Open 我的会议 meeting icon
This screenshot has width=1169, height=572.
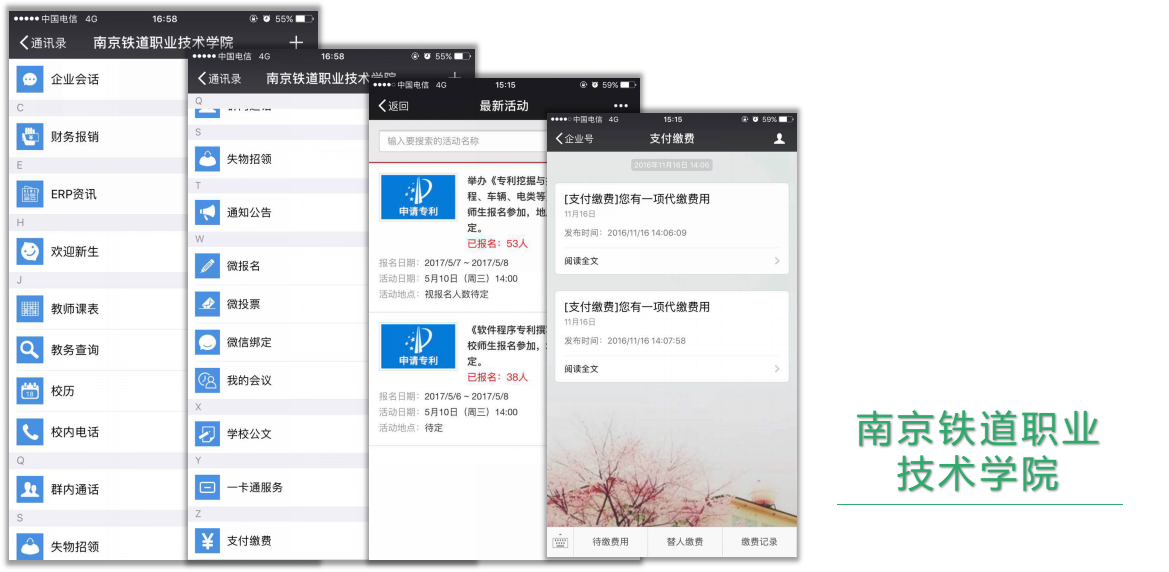207,380
